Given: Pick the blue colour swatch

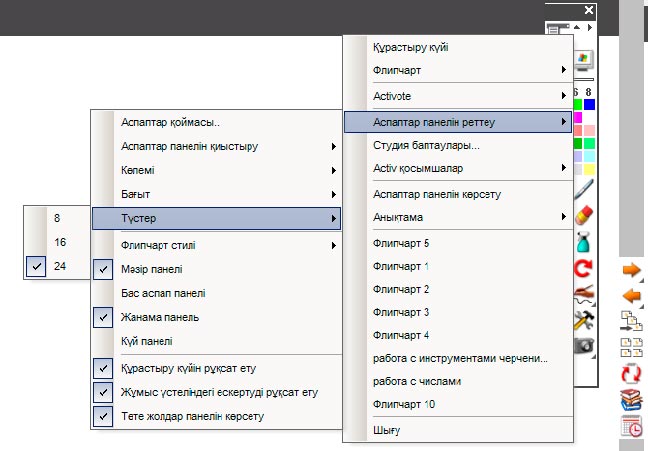Looking at the screenshot, I should tap(590, 104).
